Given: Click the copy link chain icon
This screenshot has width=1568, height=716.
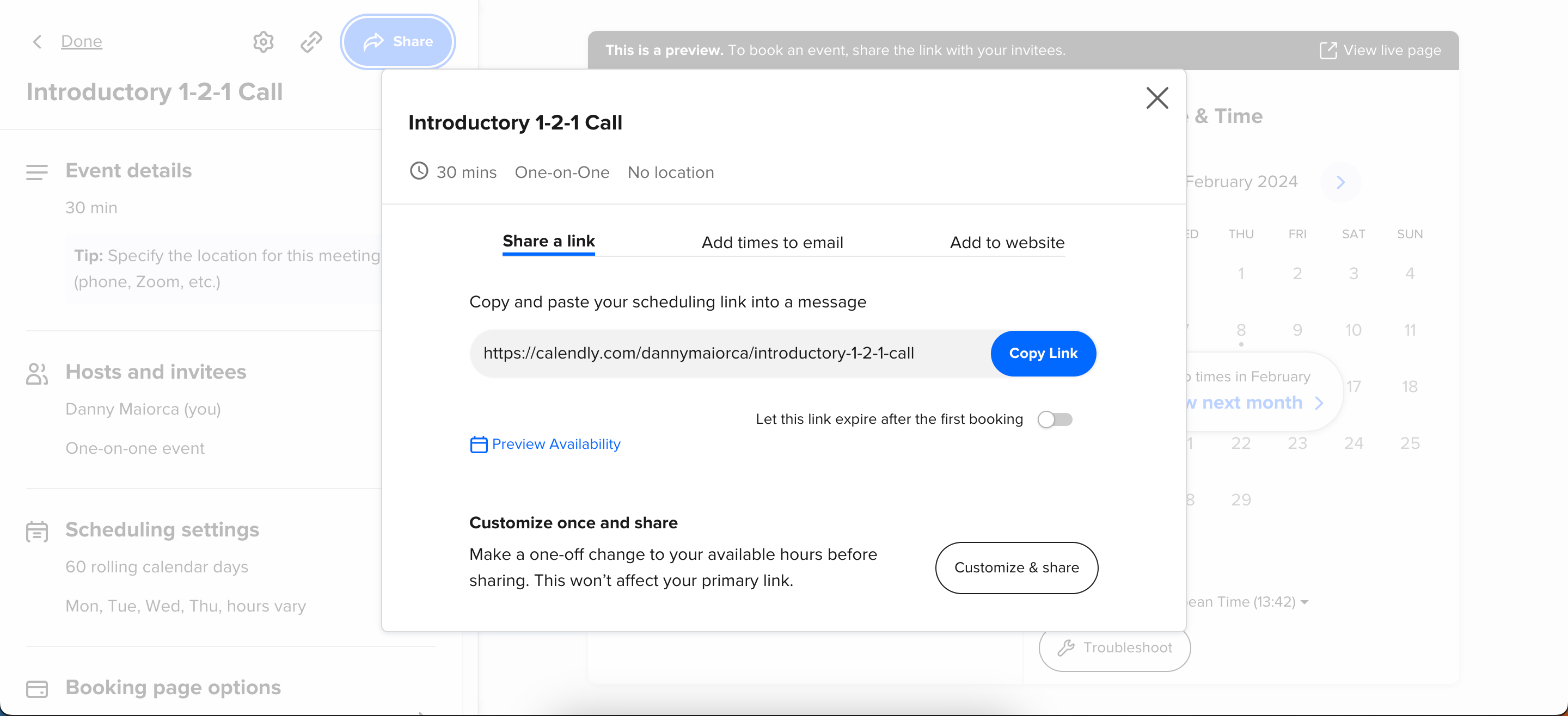Looking at the screenshot, I should [311, 41].
